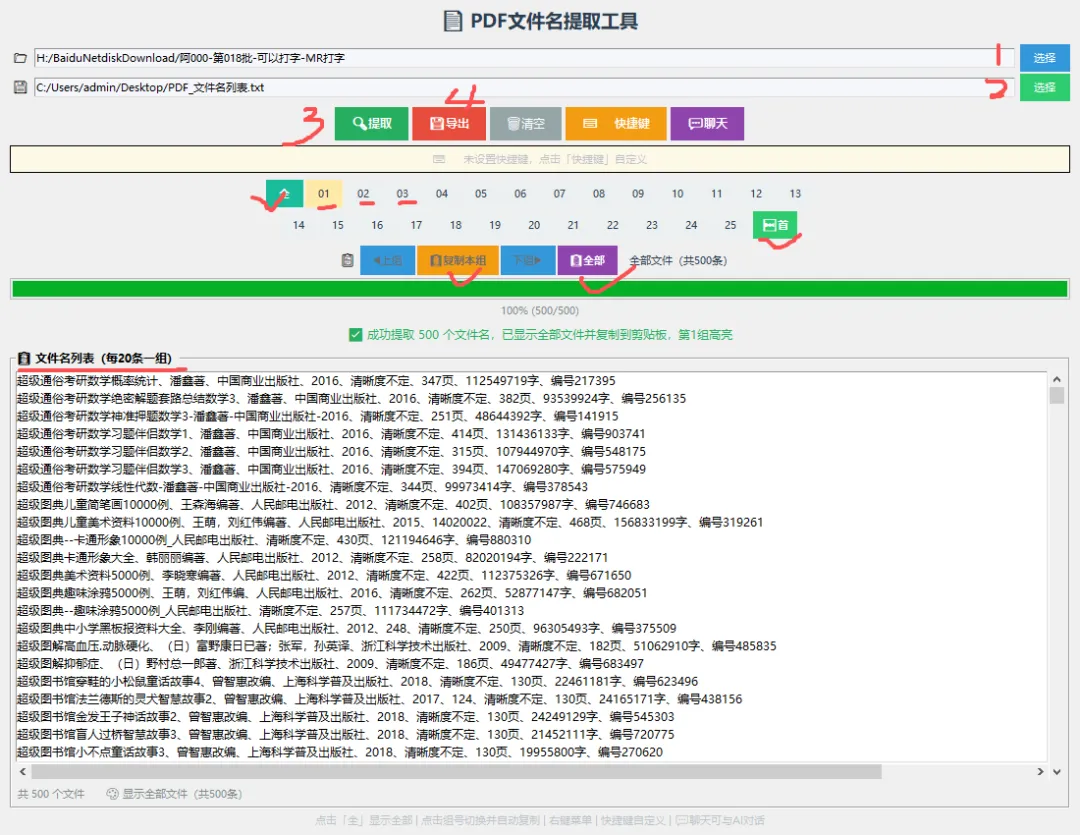The width and height of the screenshot is (1080, 835).
Task: Click the file row ending 编号485835
Action: [x=397, y=646]
